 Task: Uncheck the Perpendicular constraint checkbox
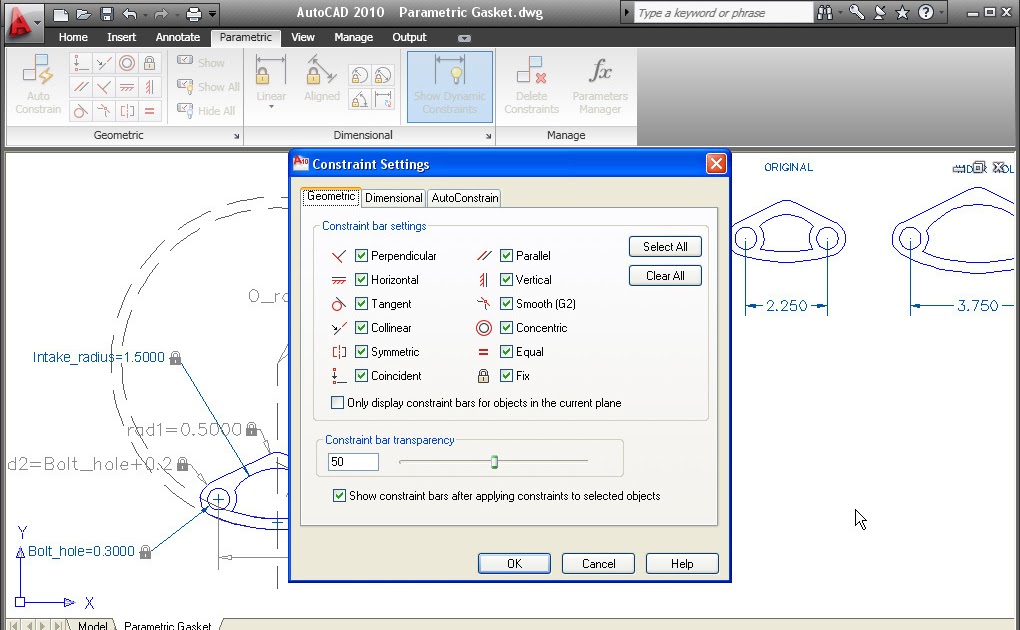click(362, 256)
